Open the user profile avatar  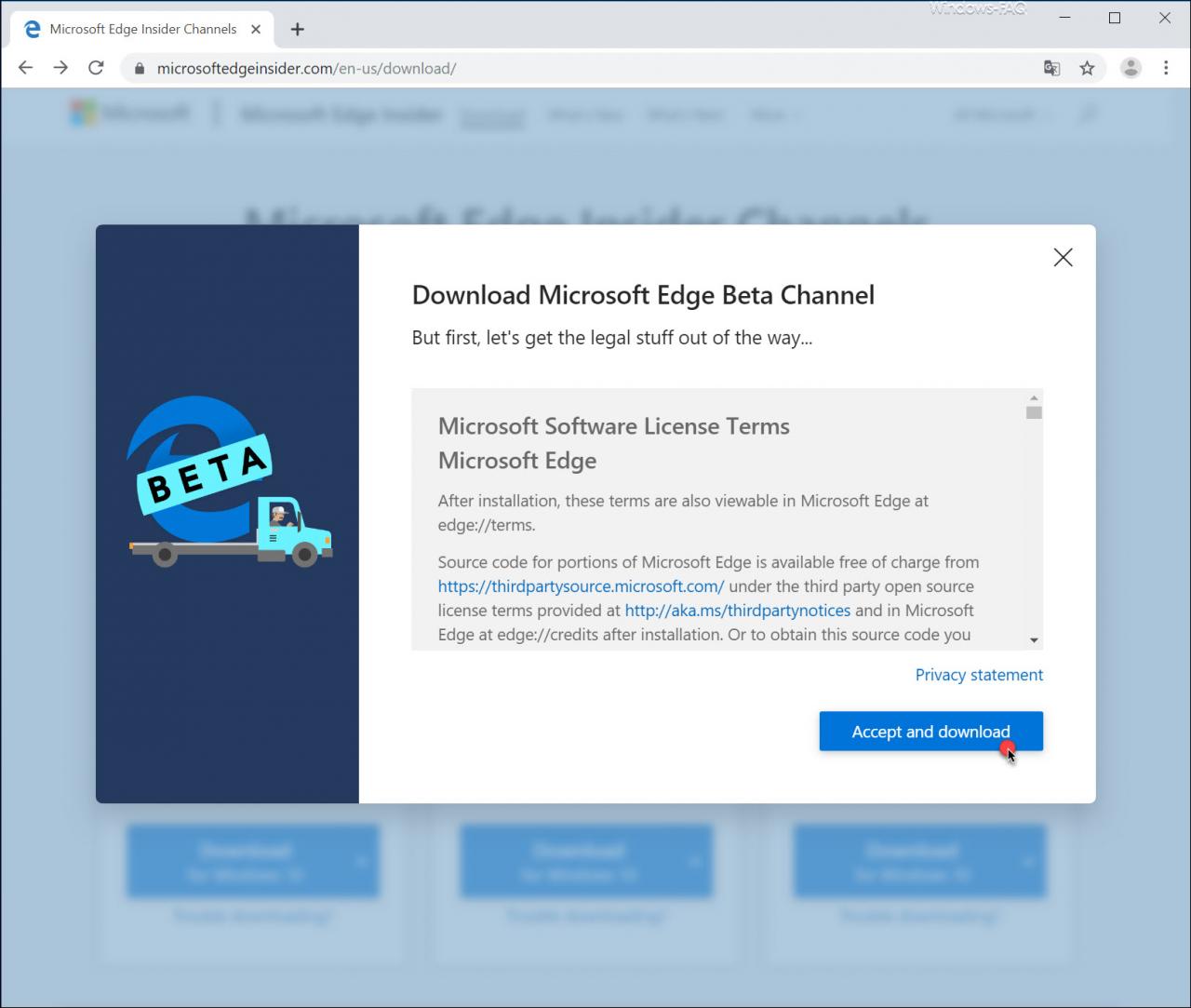point(1131,68)
